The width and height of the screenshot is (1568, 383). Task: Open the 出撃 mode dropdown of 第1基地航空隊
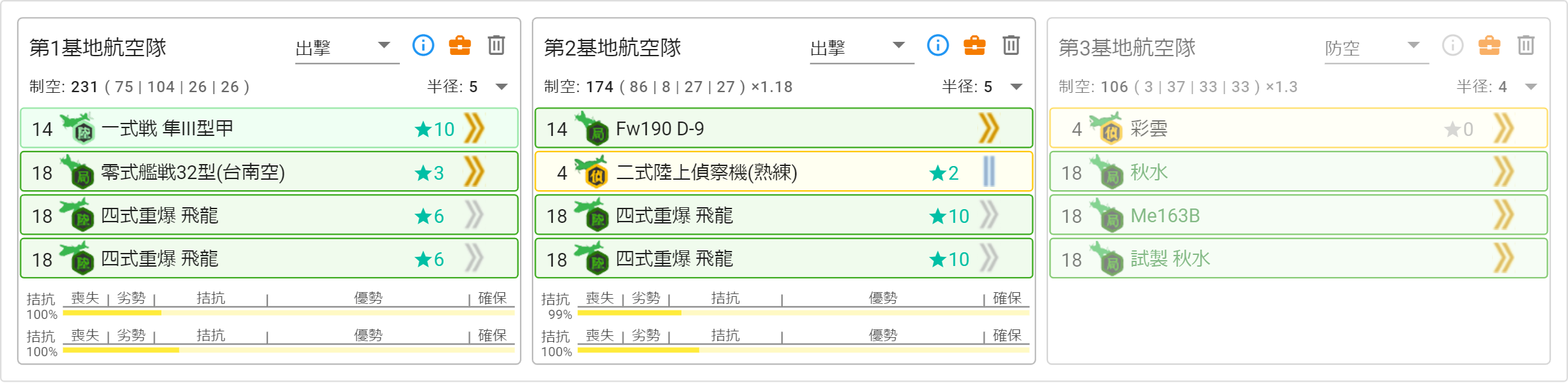coord(347,48)
